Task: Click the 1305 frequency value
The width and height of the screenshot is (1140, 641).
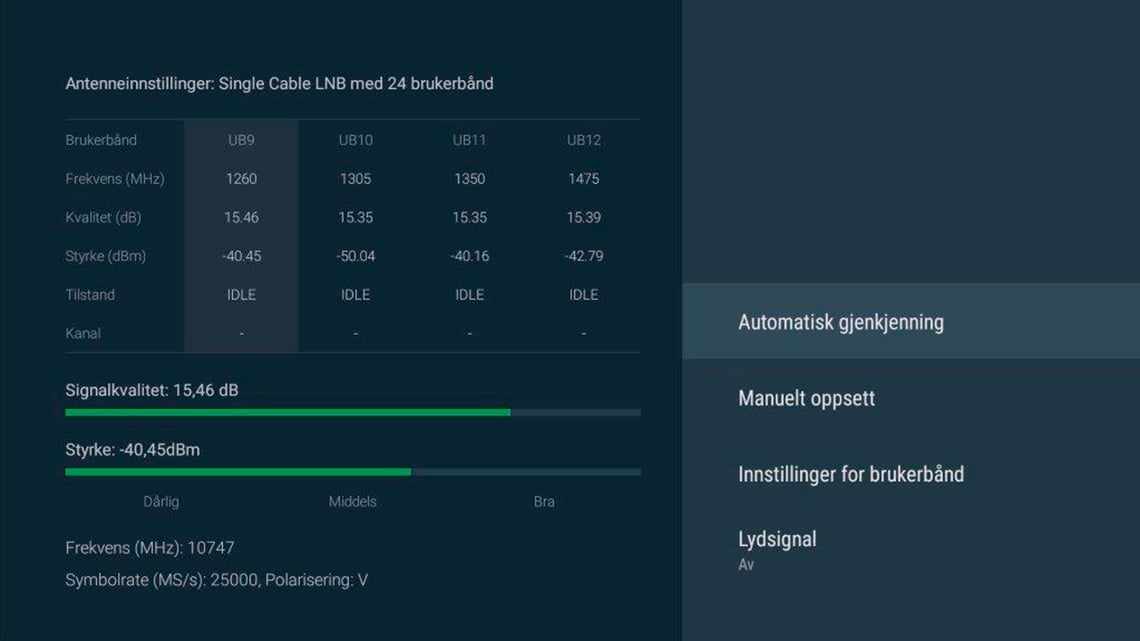Action: coord(355,179)
